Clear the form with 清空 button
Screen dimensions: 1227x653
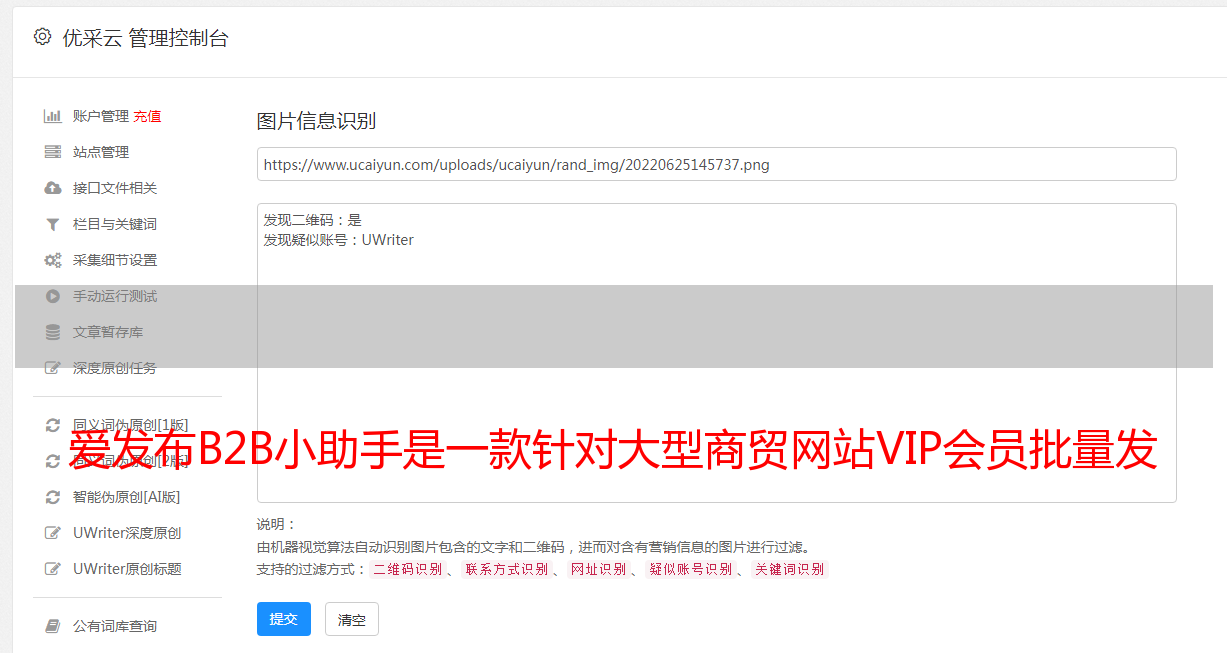(x=352, y=619)
